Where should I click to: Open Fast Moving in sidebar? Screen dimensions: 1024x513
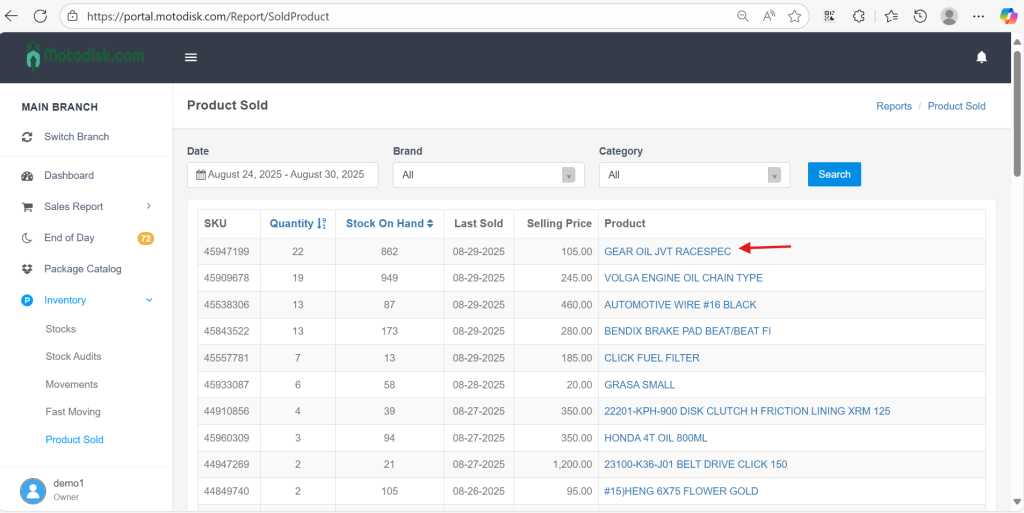click(x=73, y=412)
